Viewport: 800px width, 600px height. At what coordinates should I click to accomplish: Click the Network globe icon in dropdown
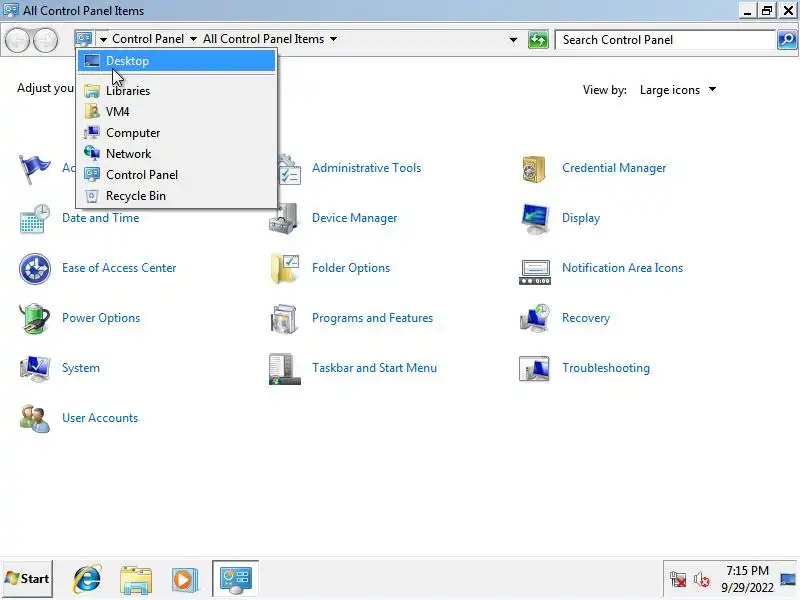click(92, 154)
